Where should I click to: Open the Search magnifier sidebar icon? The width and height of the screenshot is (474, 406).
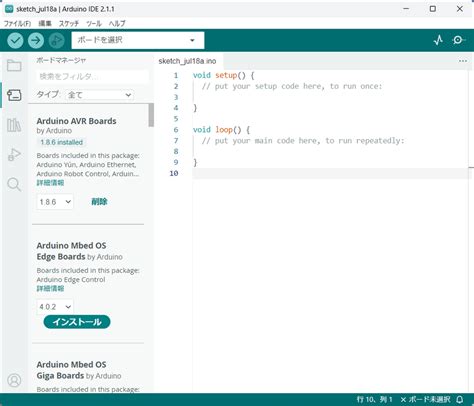click(x=14, y=184)
